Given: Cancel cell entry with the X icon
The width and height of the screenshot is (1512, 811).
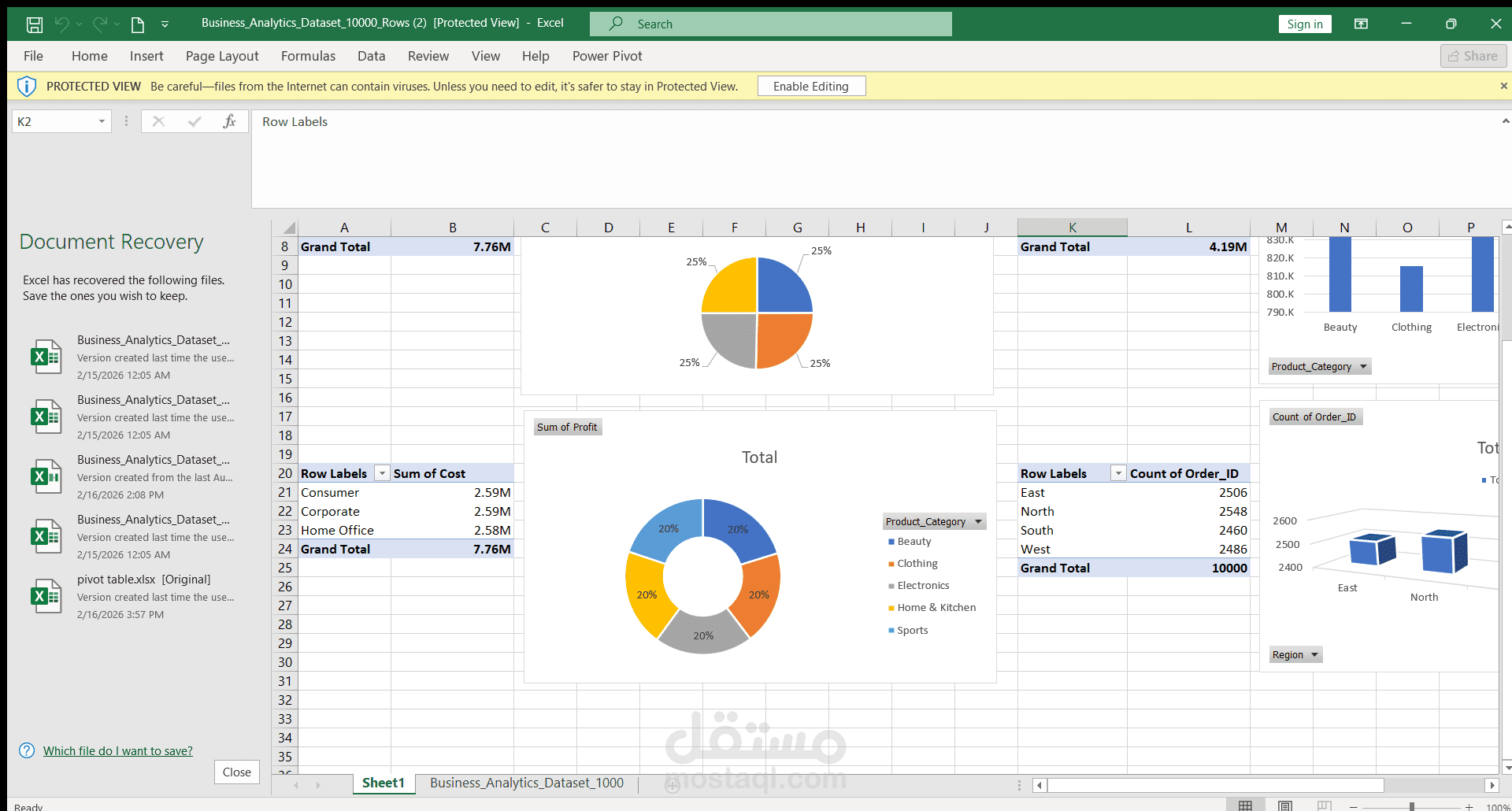Looking at the screenshot, I should pyautogui.click(x=158, y=121).
